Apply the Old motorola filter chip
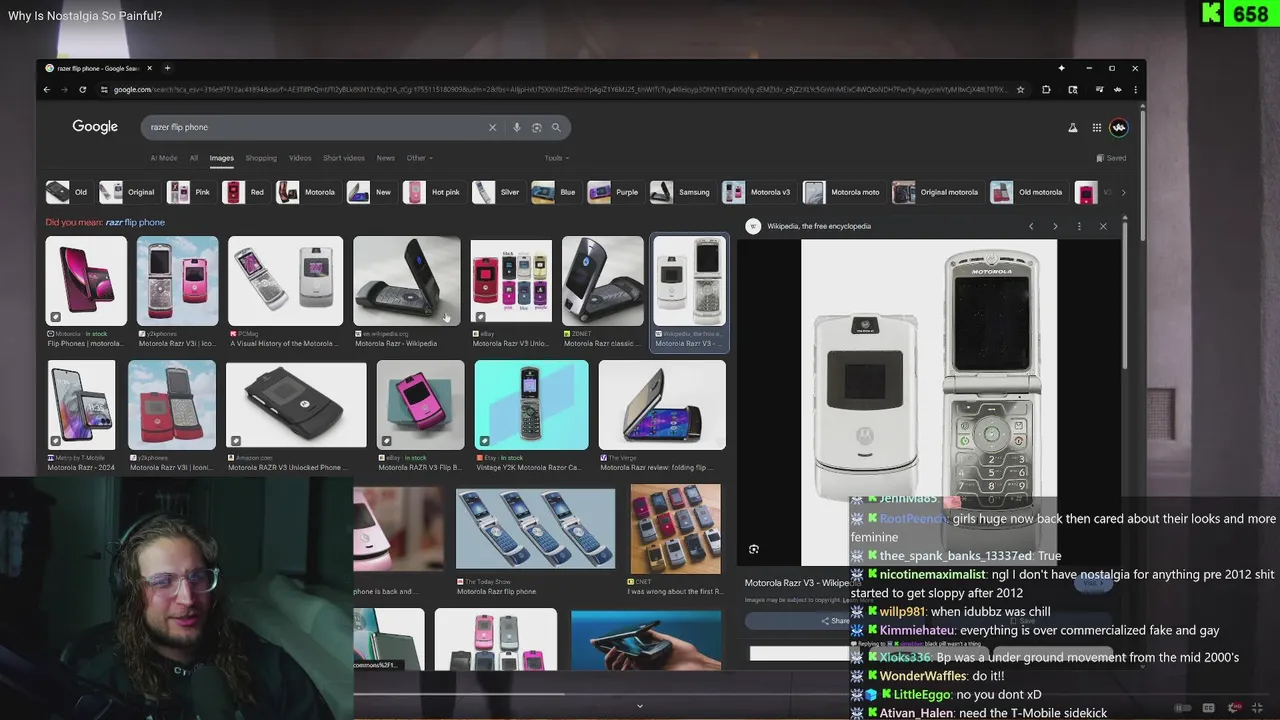This screenshot has height=720, width=1280. (1028, 192)
